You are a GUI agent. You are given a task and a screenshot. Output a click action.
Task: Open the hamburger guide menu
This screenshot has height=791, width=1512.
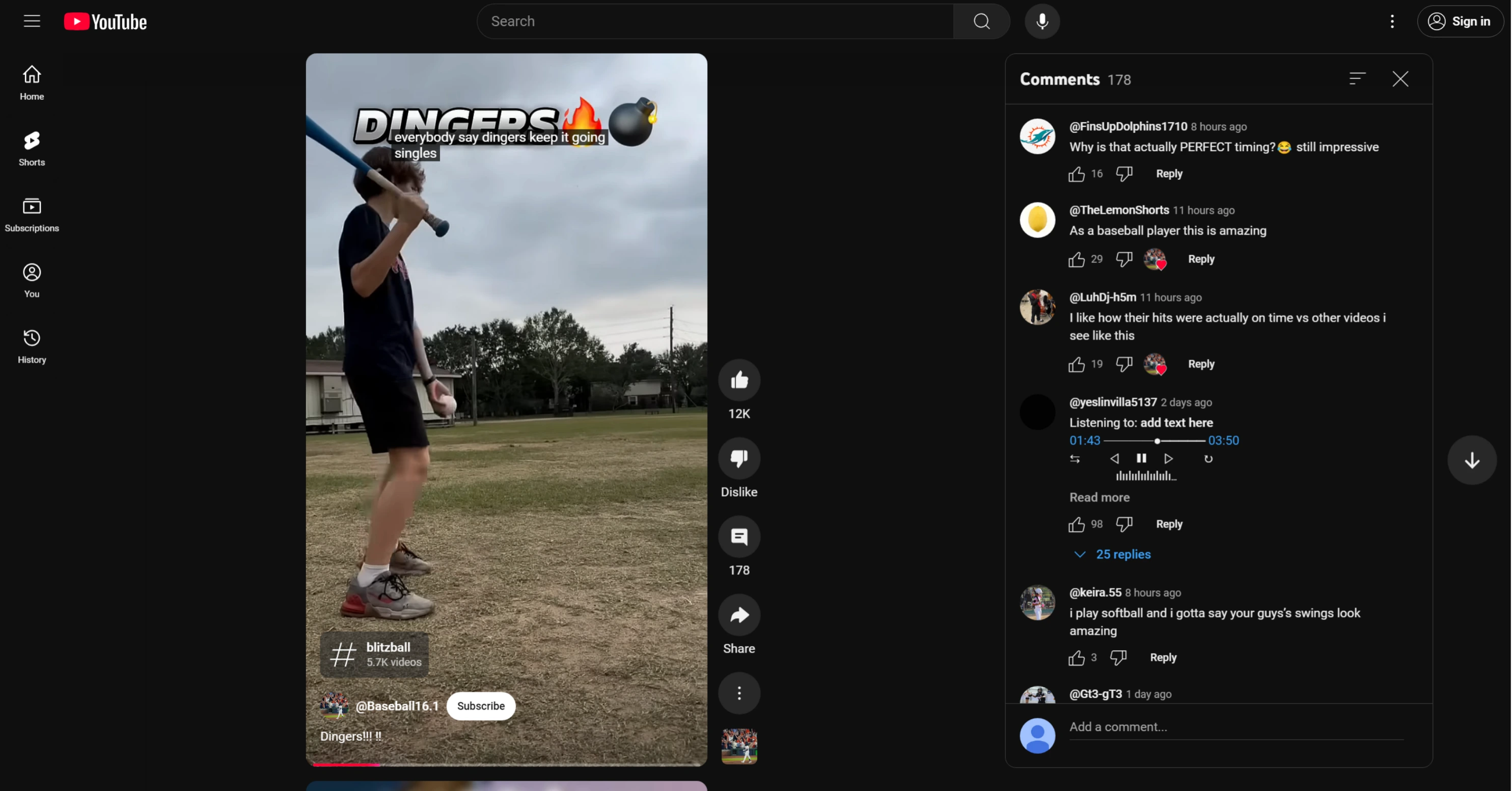tap(32, 21)
